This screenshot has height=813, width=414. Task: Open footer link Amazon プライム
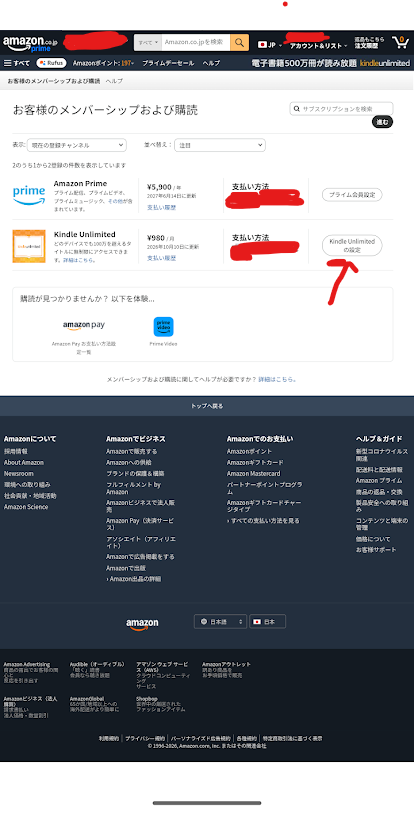pos(379,481)
